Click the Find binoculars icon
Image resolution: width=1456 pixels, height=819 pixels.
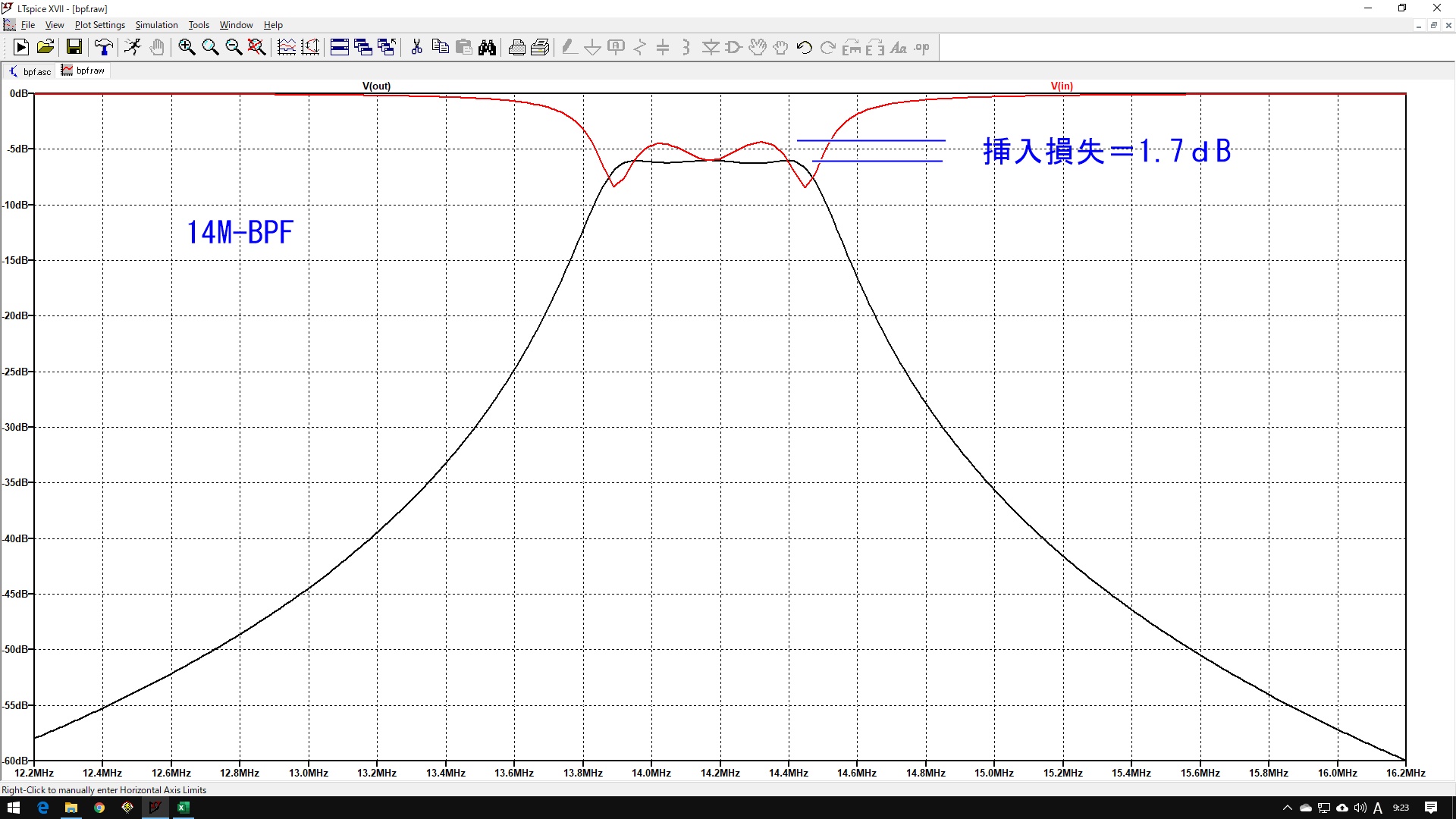488,48
